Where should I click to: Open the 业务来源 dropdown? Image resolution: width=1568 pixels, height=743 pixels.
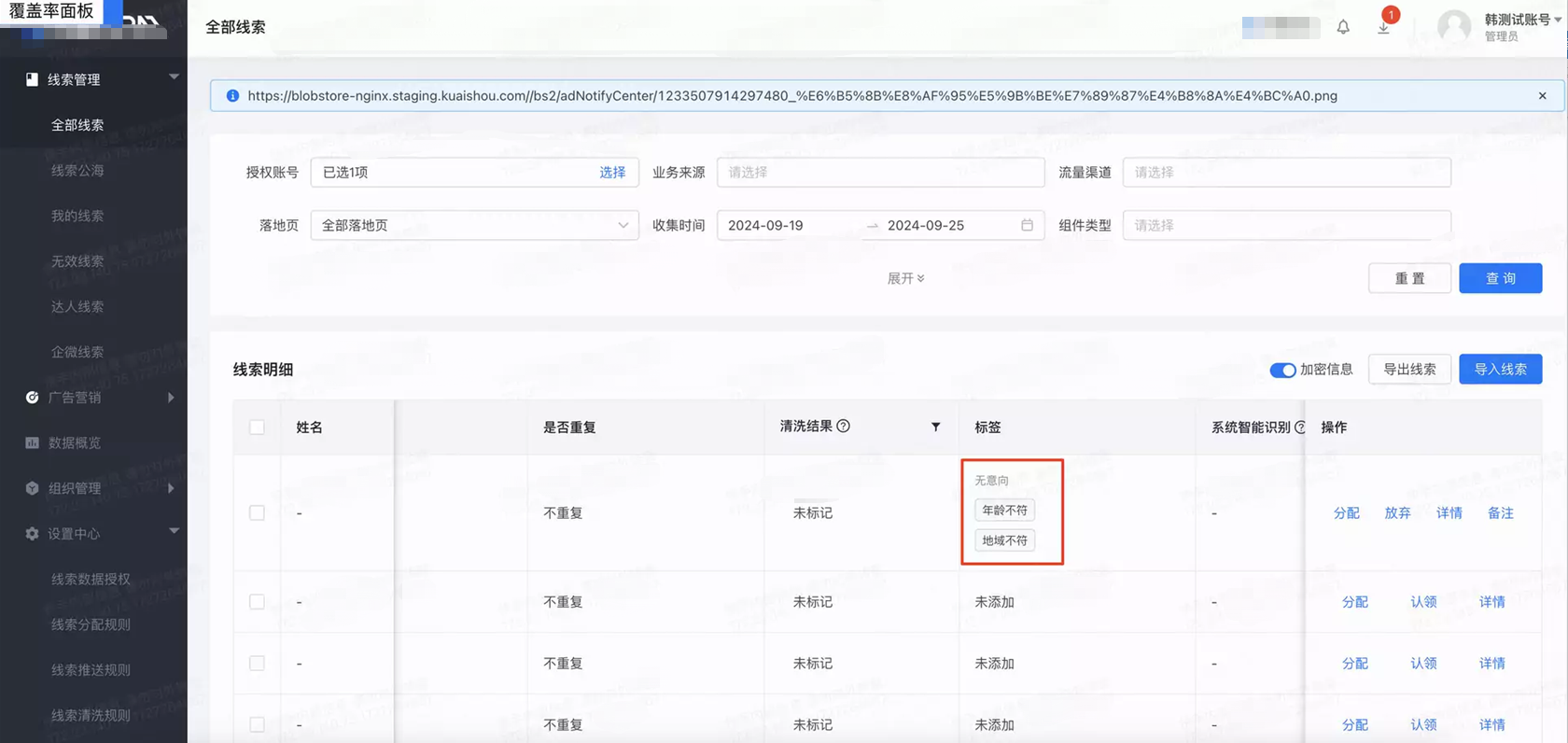click(x=880, y=172)
